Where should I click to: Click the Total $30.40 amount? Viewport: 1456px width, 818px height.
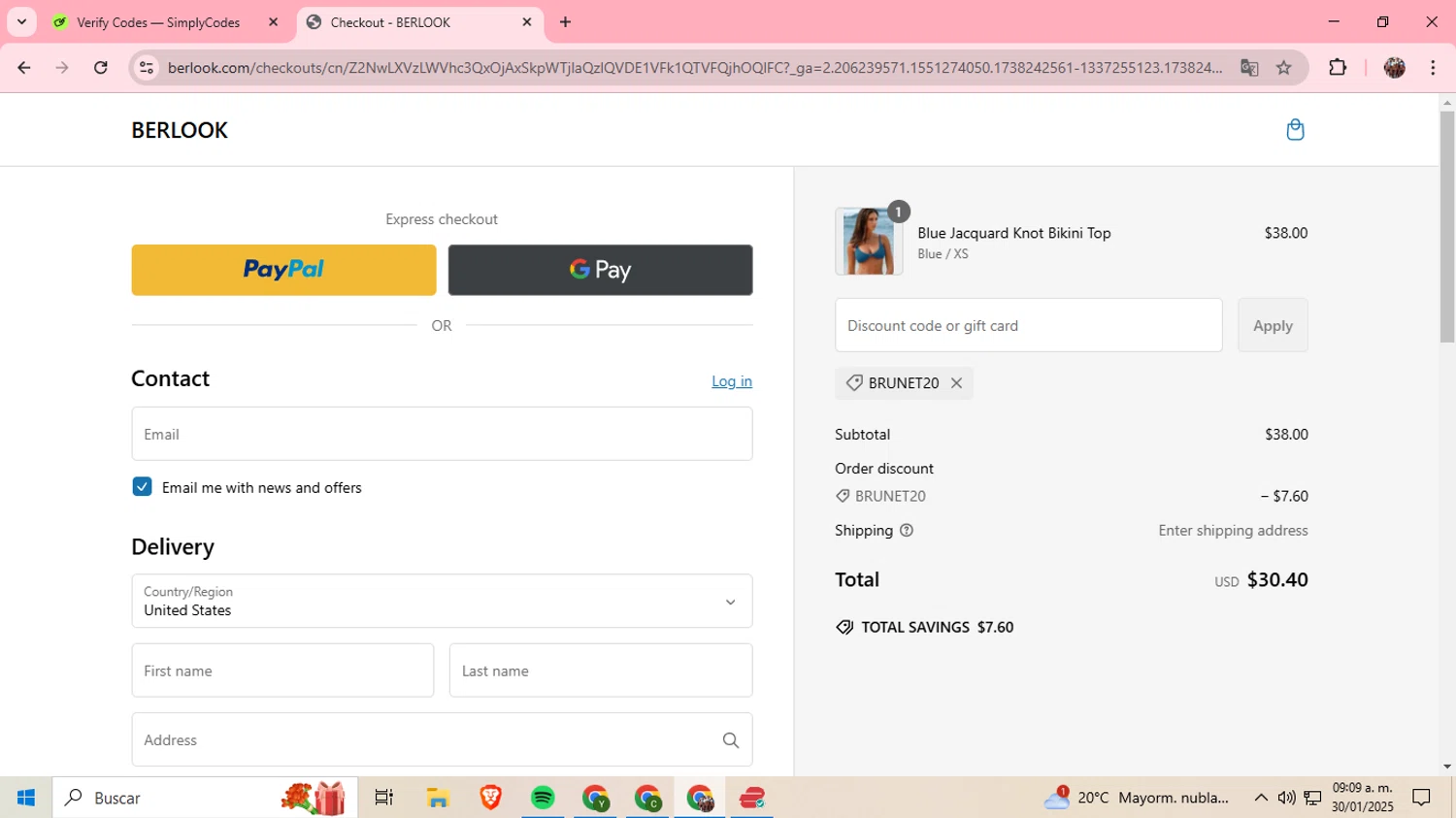click(1277, 580)
